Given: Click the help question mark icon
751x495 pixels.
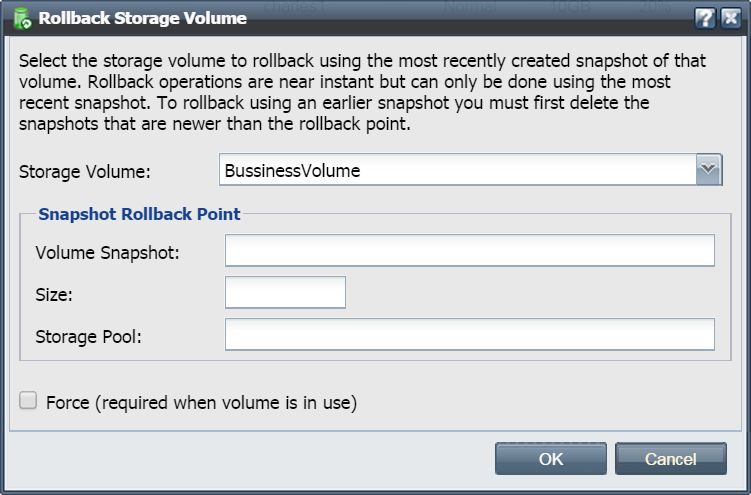Looking at the screenshot, I should [705, 19].
